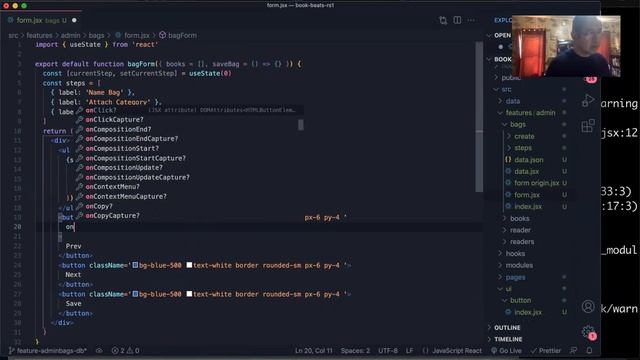Open data.jsx file
The height and width of the screenshot is (360, 640).
point(526,171)
